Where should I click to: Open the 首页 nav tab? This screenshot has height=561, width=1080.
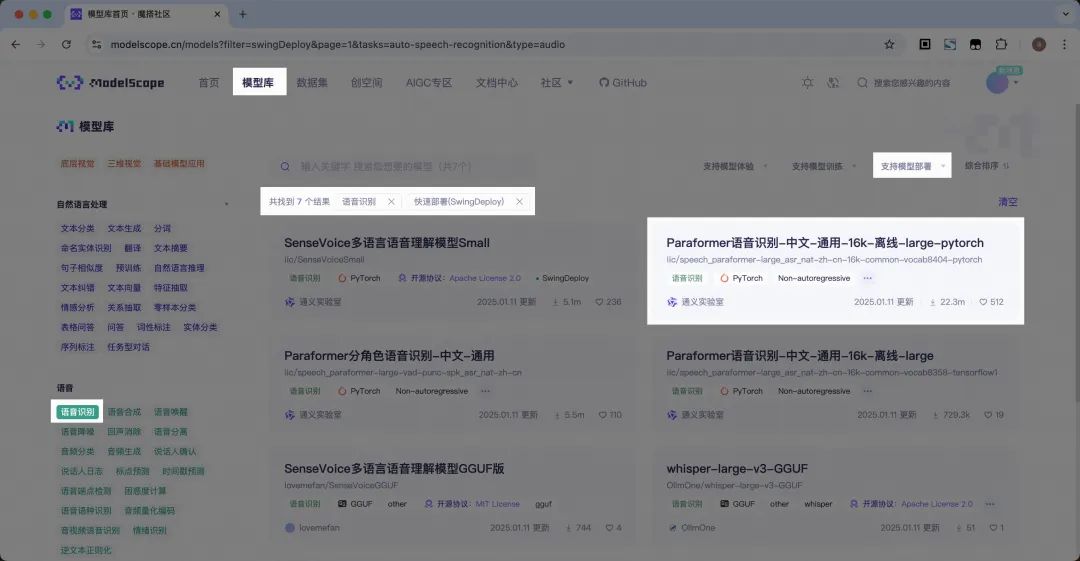[x=209, y=83]
